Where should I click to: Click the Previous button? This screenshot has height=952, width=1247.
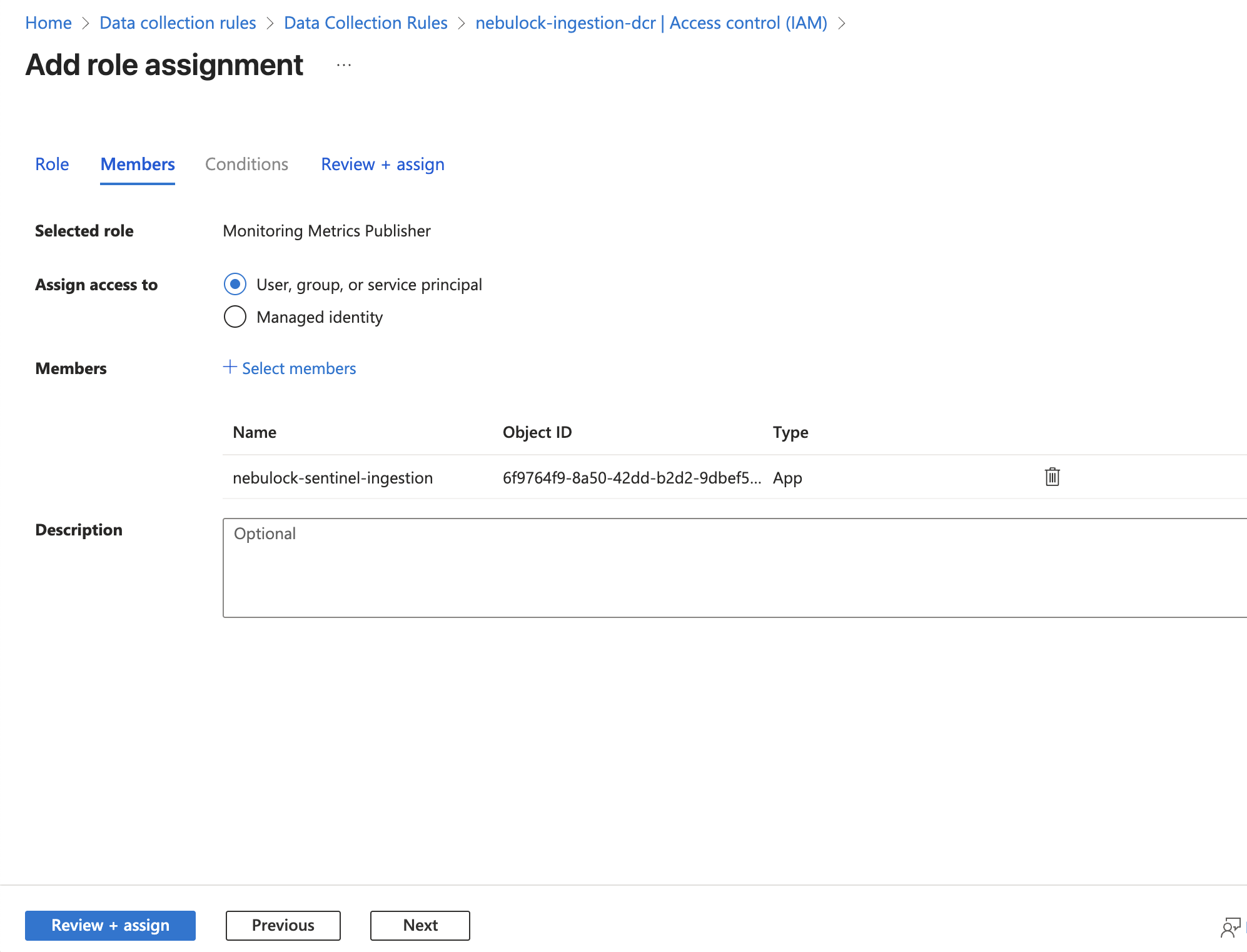coord(283,925)
